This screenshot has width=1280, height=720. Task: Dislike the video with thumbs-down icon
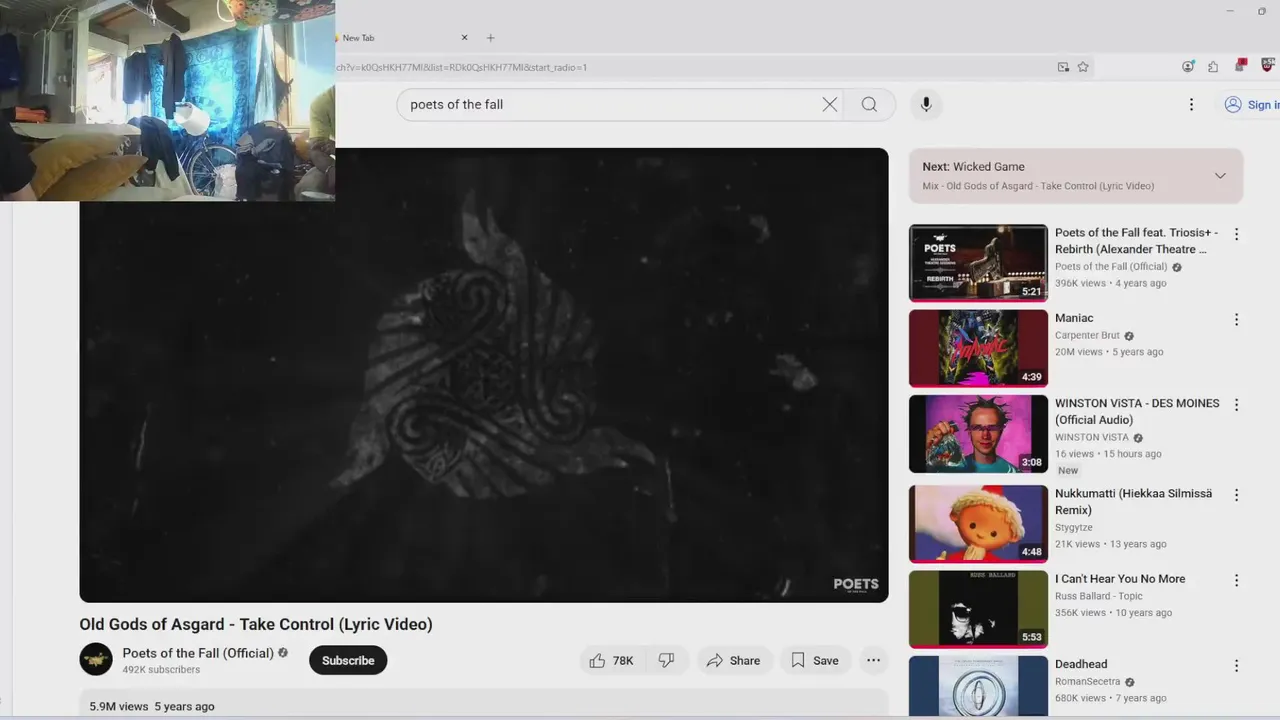tap(666, 660)
